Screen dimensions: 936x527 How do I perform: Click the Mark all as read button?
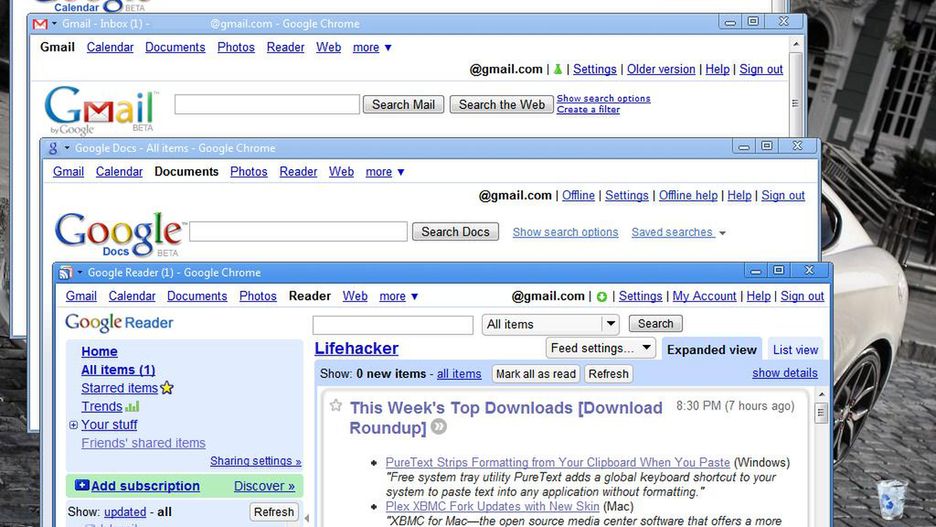pyautogui.click(x=535, y=374)
